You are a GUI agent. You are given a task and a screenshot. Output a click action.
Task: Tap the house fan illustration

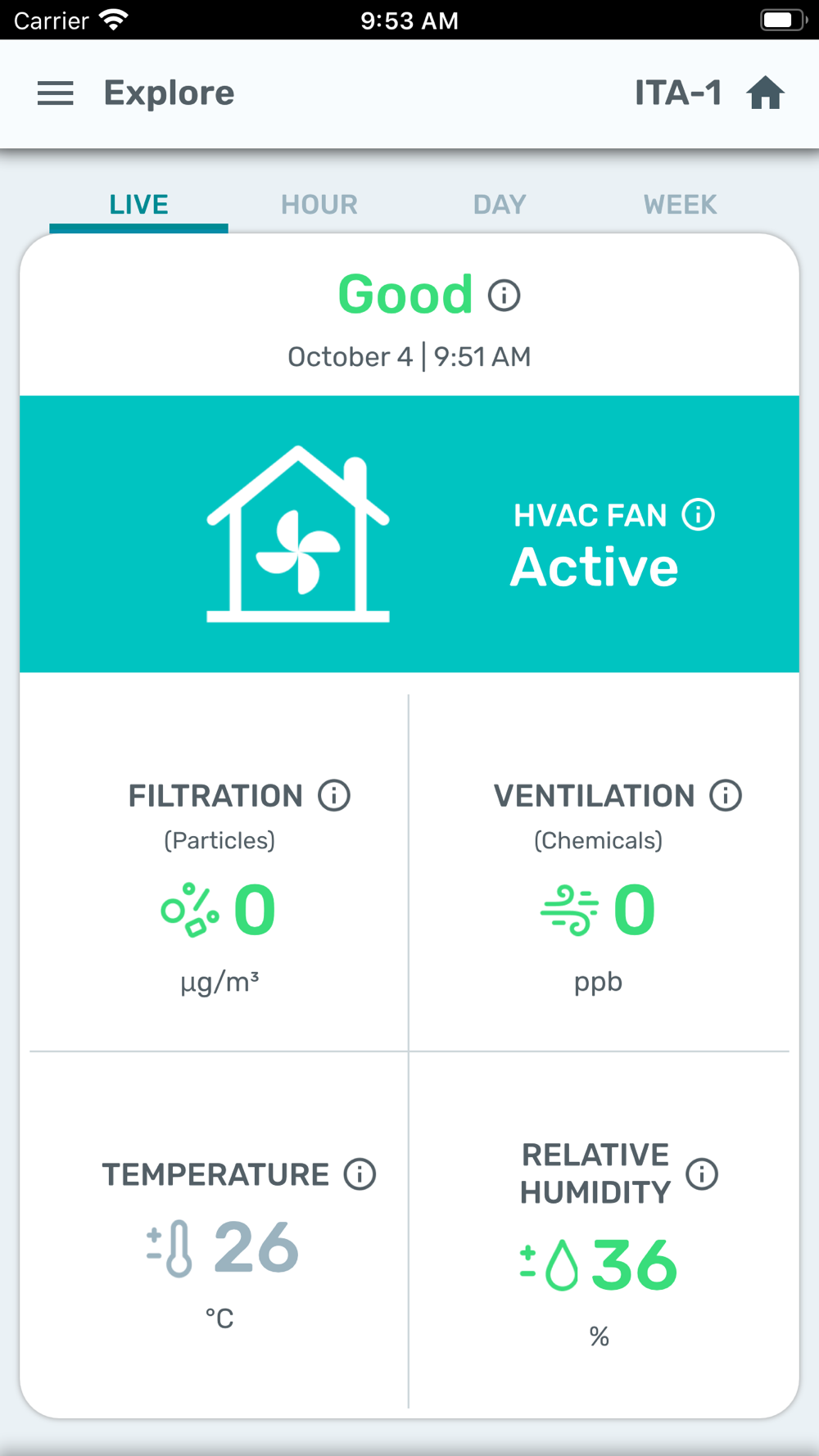(298, 535)
